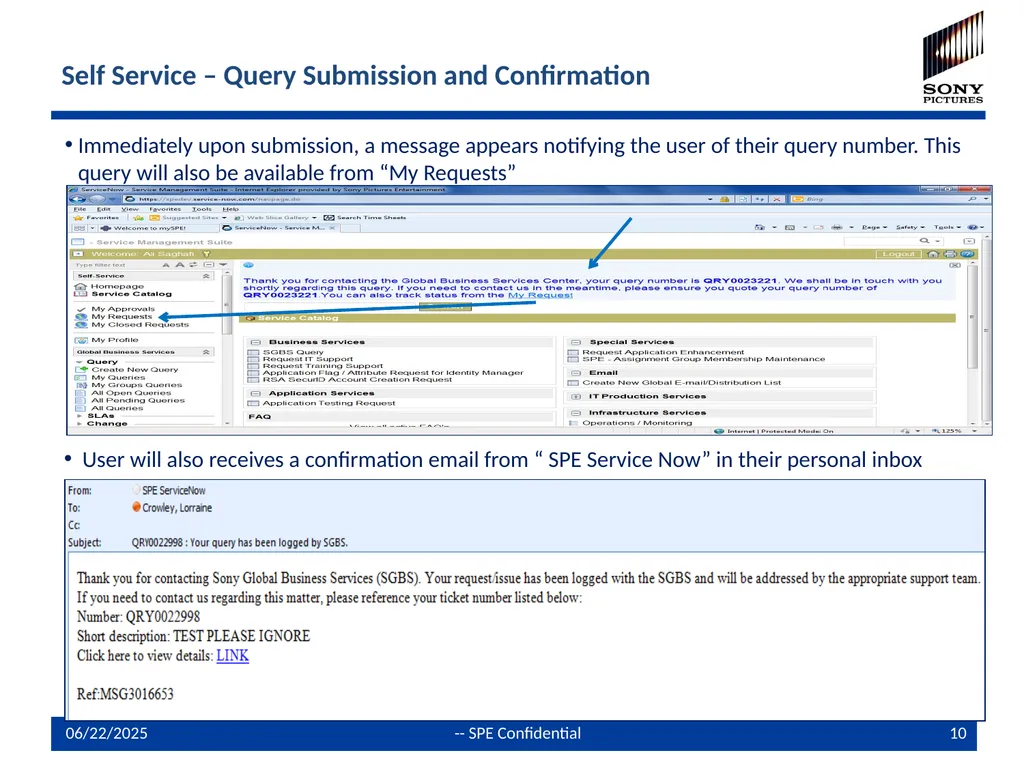Click the Favorites star icon

79,217
